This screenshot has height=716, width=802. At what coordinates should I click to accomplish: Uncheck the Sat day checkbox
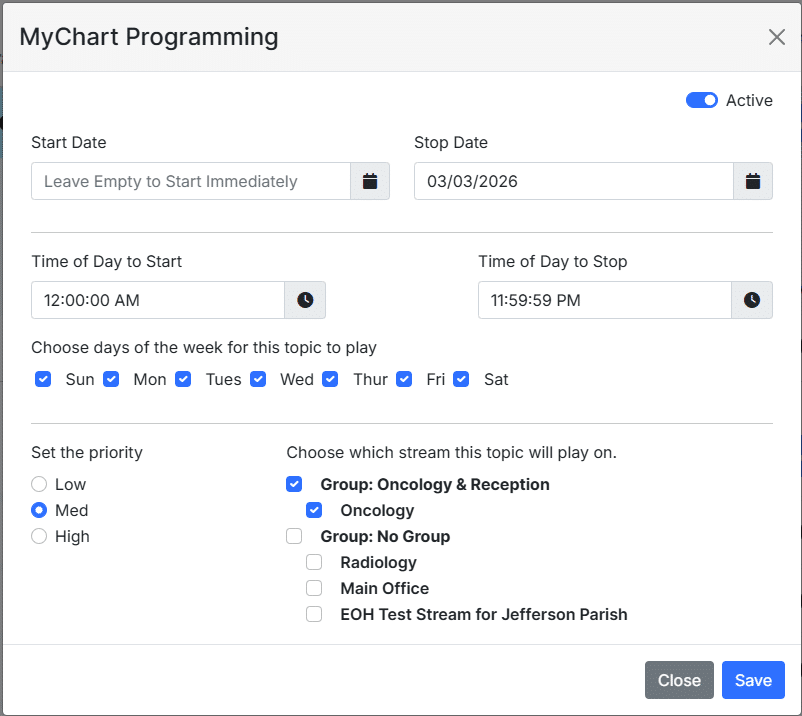click(461, 379)
